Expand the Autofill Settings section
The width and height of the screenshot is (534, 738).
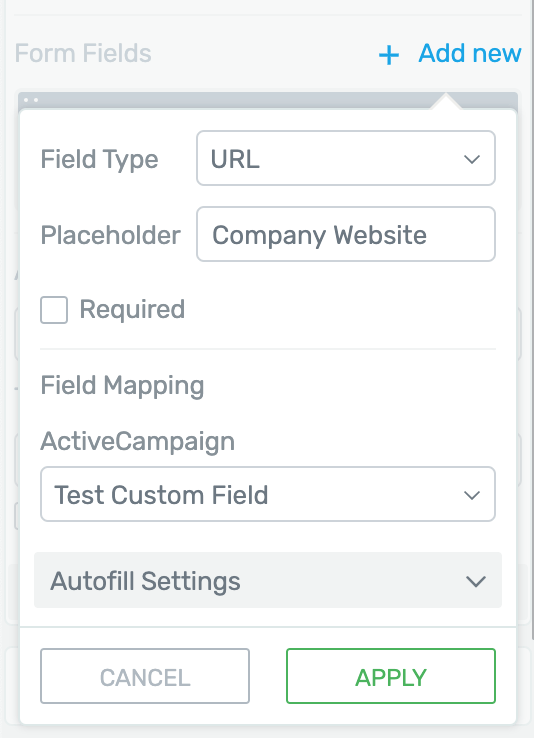click(x=268, y=580)
